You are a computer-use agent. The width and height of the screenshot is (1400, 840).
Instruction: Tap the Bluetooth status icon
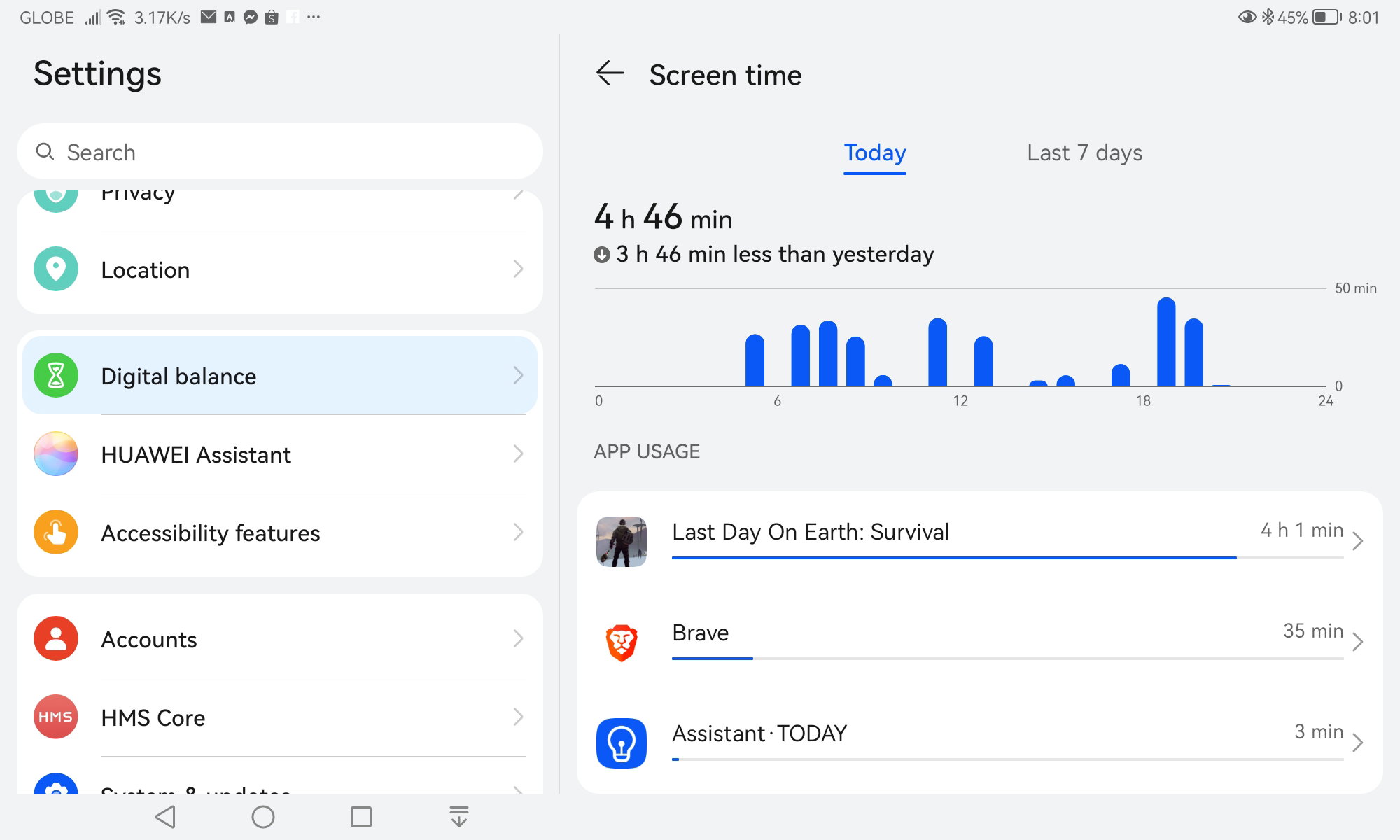pos(1268,17)
